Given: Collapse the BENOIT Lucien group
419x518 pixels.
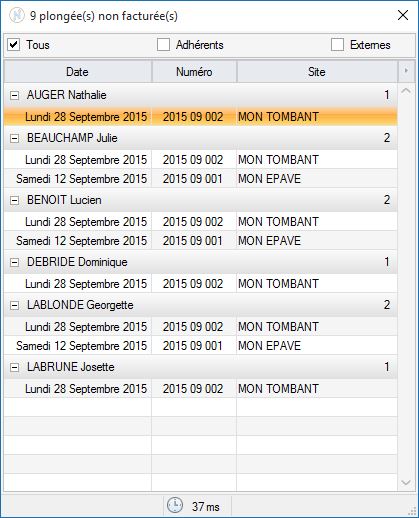Looking at the screenshot, I should [14, 200].
